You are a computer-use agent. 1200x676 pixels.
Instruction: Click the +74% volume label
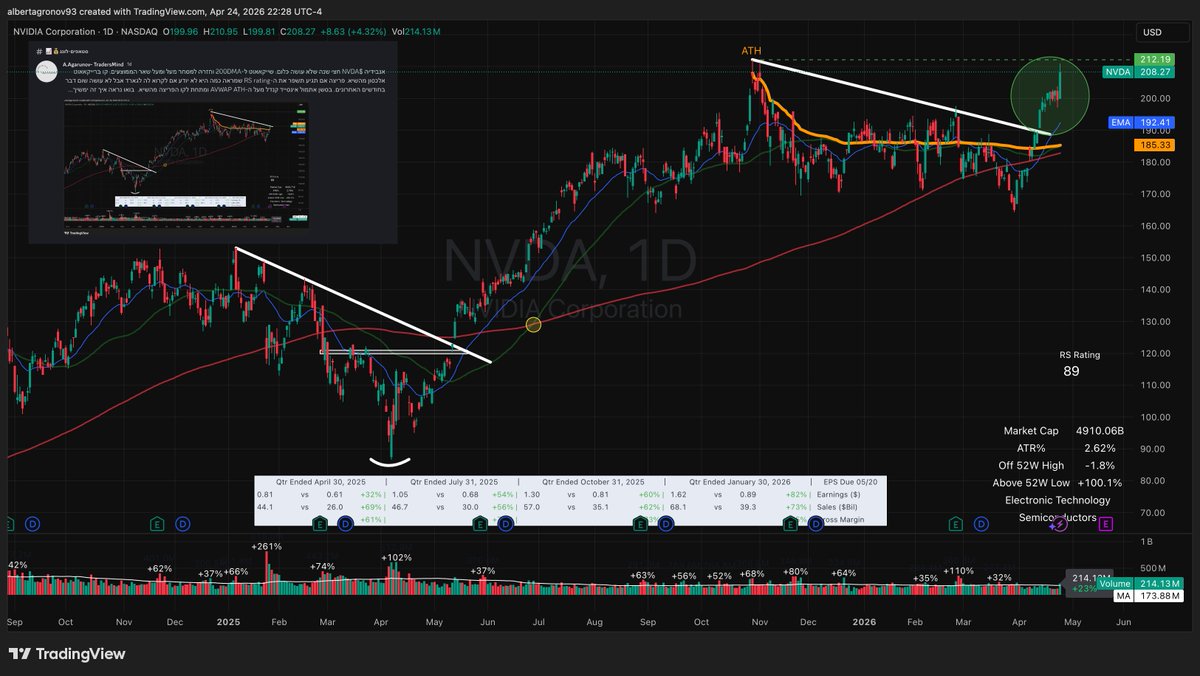click(322, 566)
